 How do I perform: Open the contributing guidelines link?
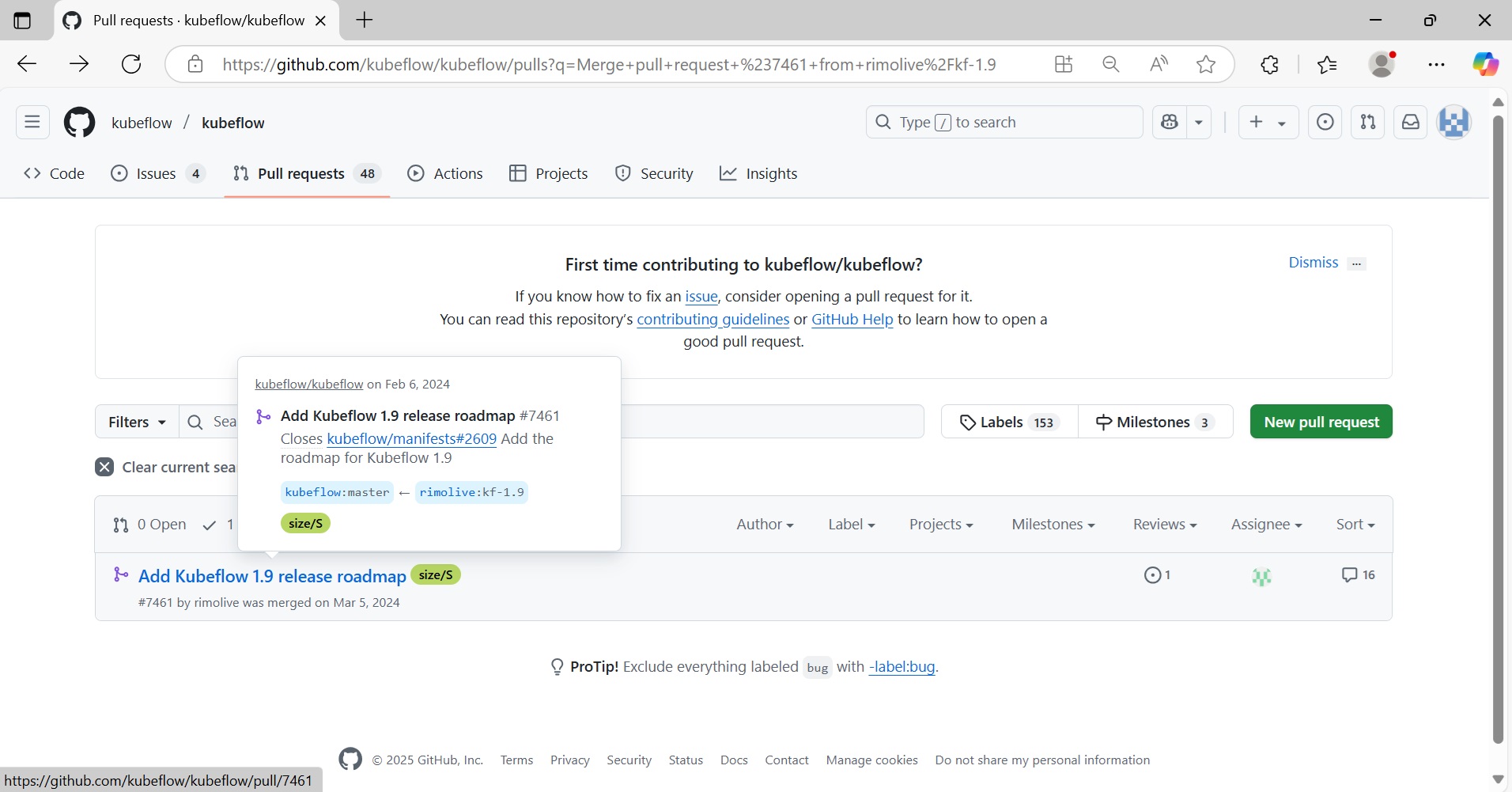click(713, 319)
